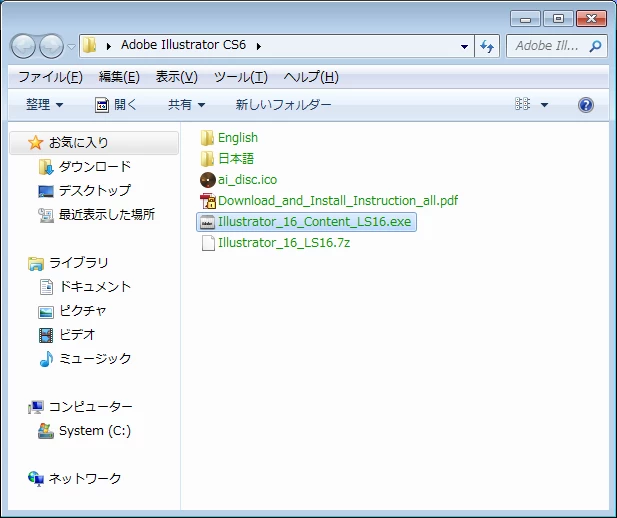Click the blue help question icon
The image size is (617, 518).
pos(586,105)
